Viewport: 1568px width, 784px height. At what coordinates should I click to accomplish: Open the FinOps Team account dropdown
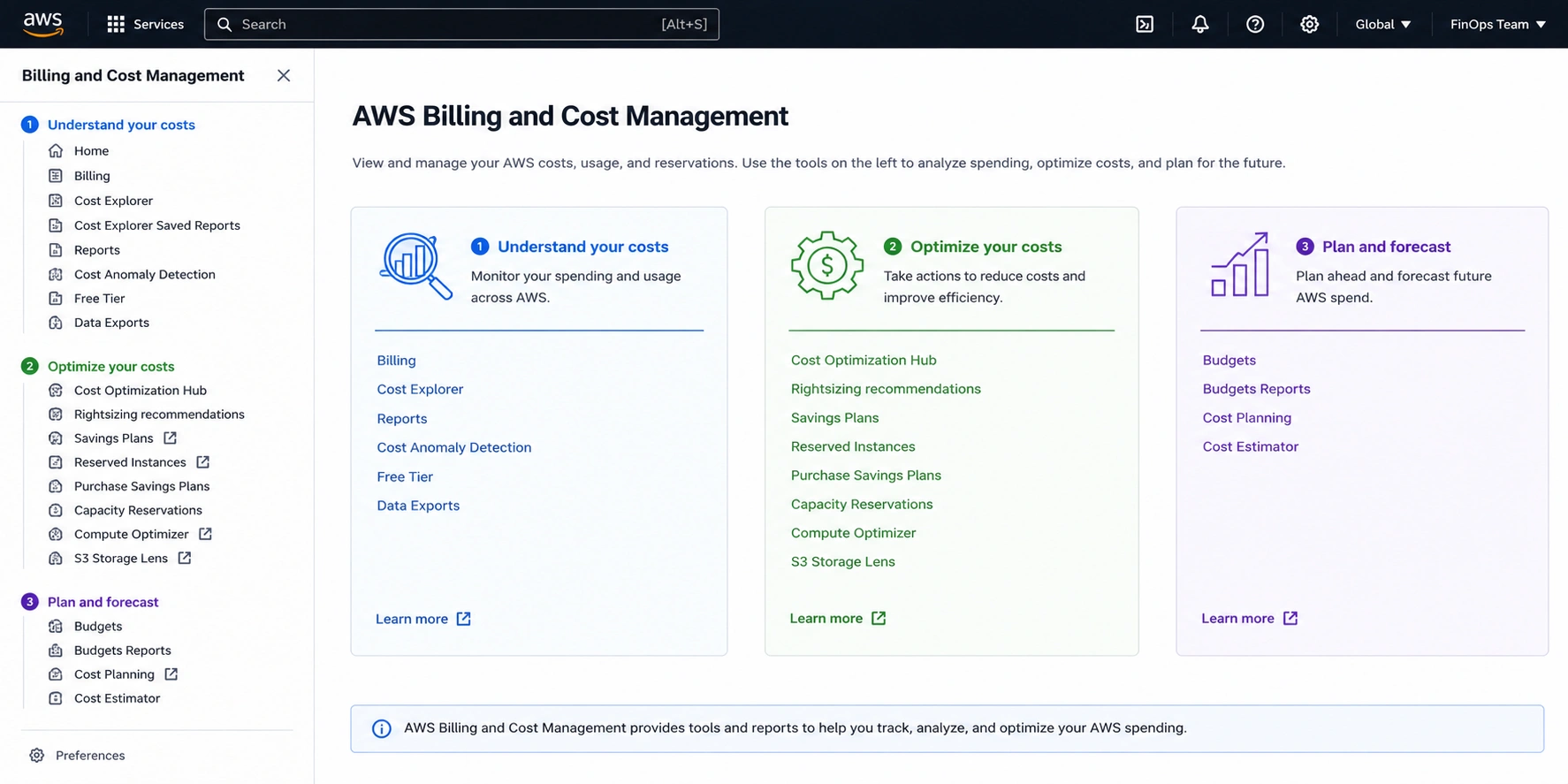[x=1498, y=24]
